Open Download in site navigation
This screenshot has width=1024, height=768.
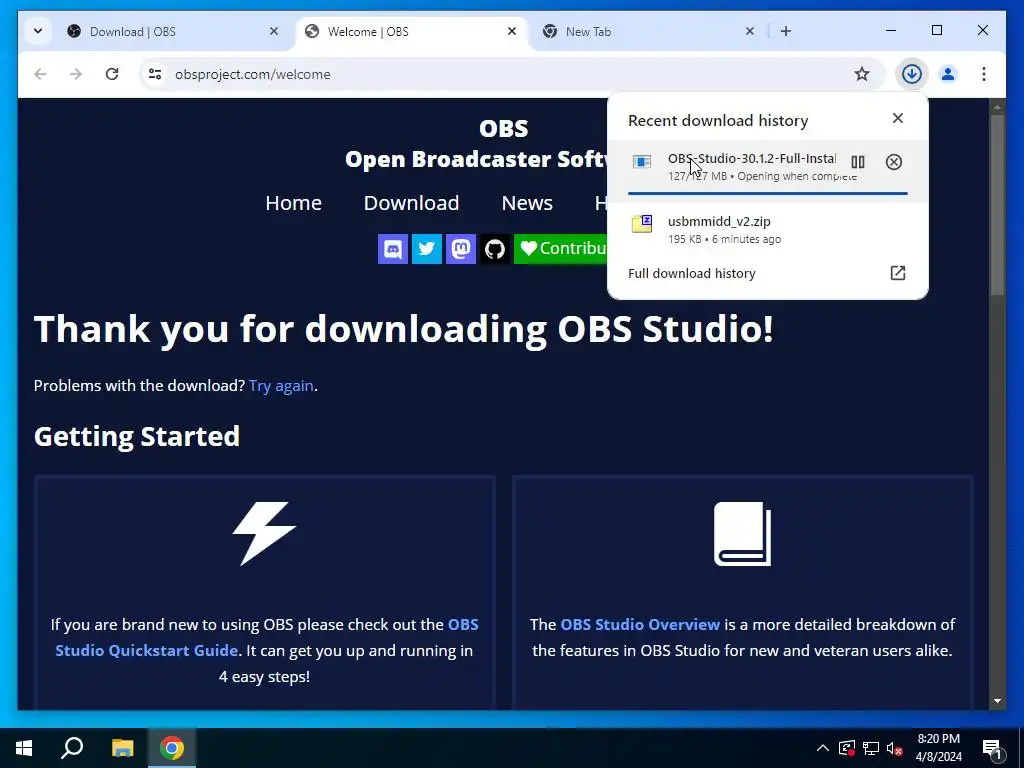(x=411, y=203)
